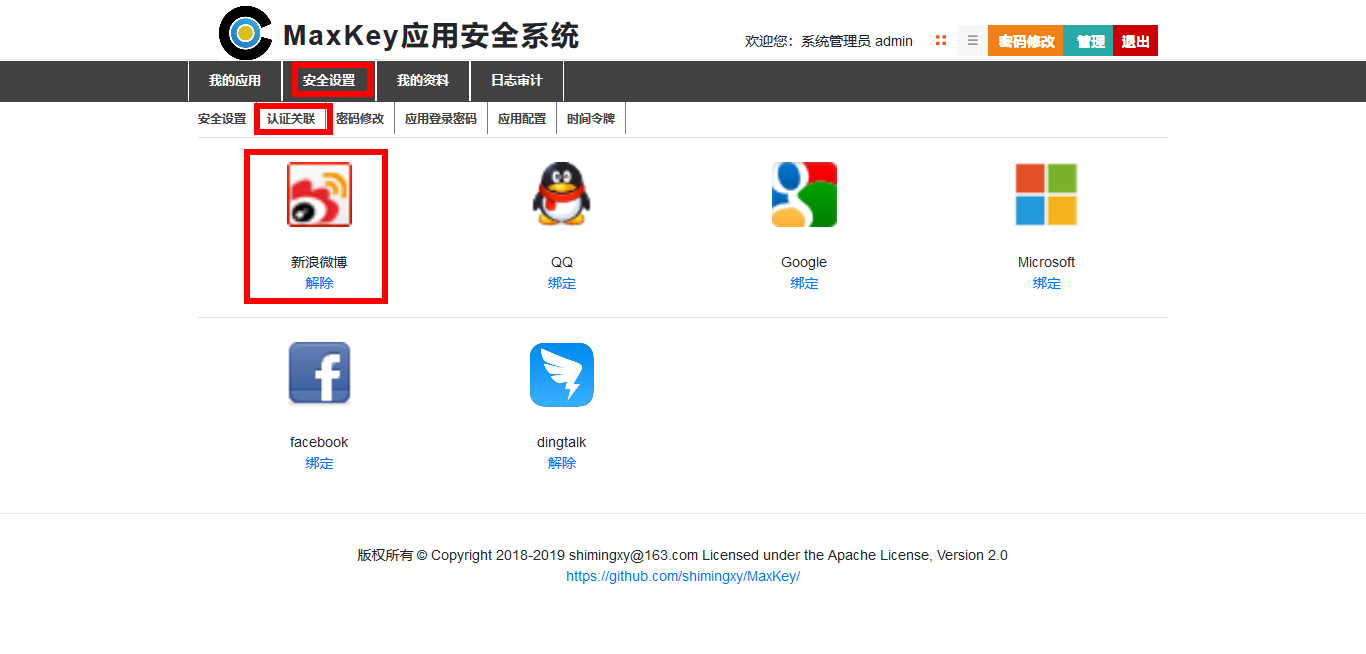The height and width of the screenshot is (654, 1366).
Task: Unbind 新浪微博 via the 解除 link
Action: point(319,283)
